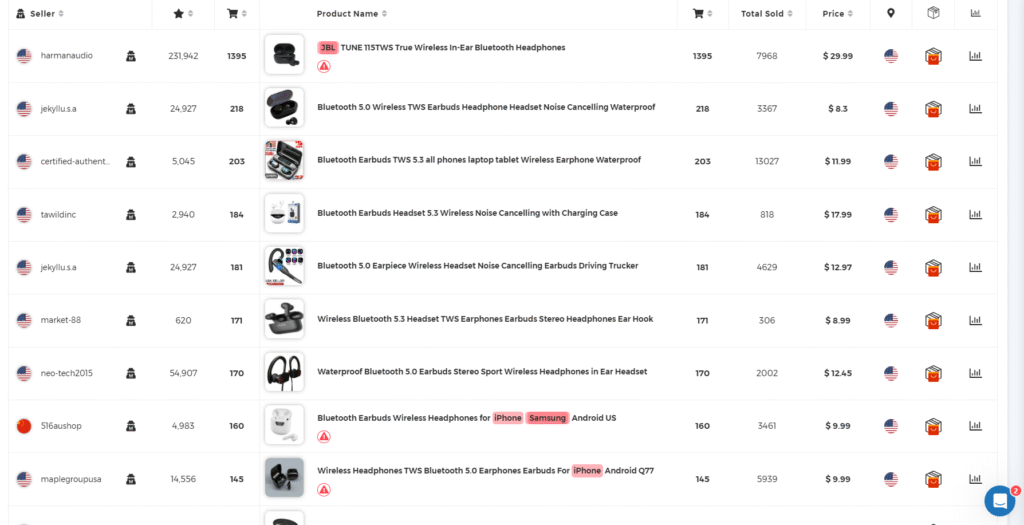Sort the table by Total Sold
The height and width of the screenshot is (525, 1024).
coord(767,14)
